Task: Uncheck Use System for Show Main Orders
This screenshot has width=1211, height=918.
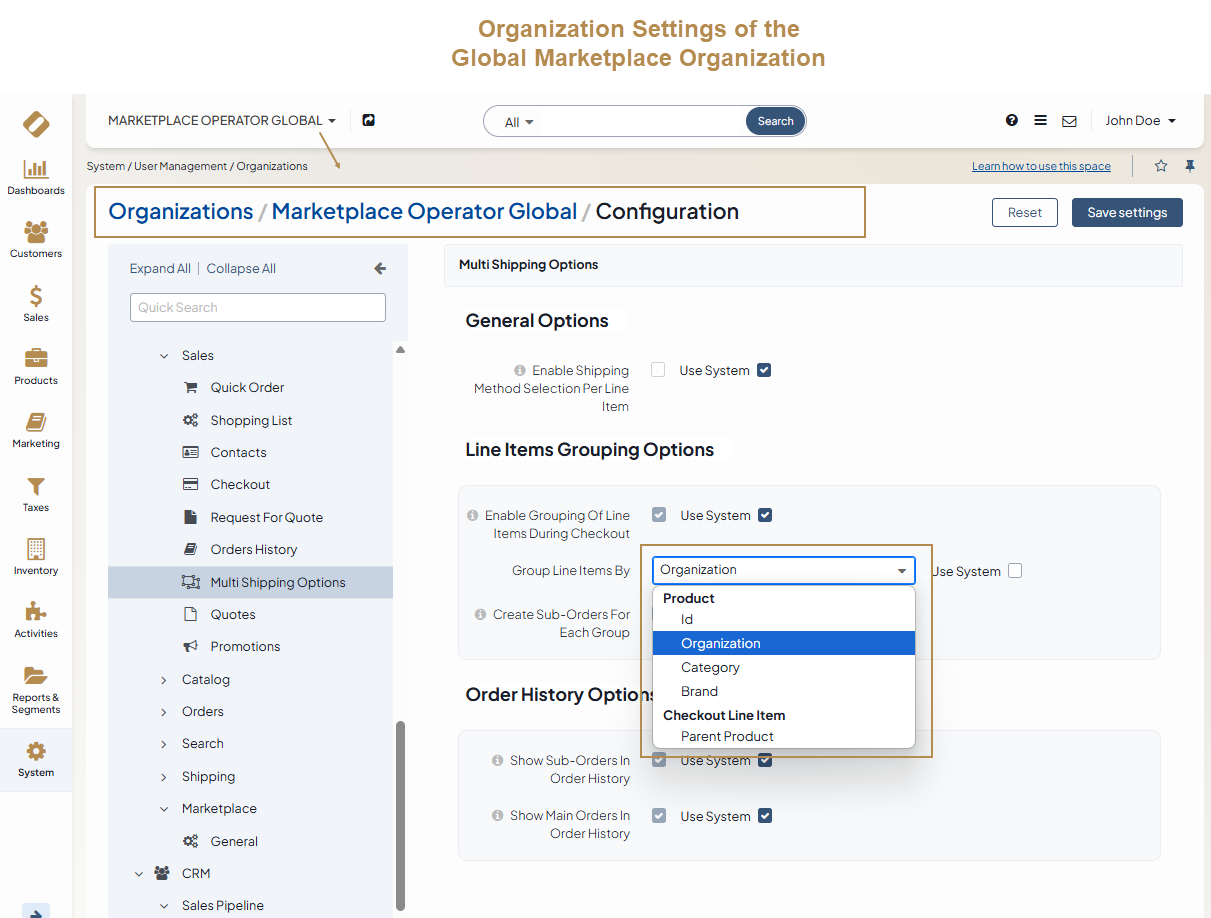Action: pyautogui.click(x=765, y=816)
